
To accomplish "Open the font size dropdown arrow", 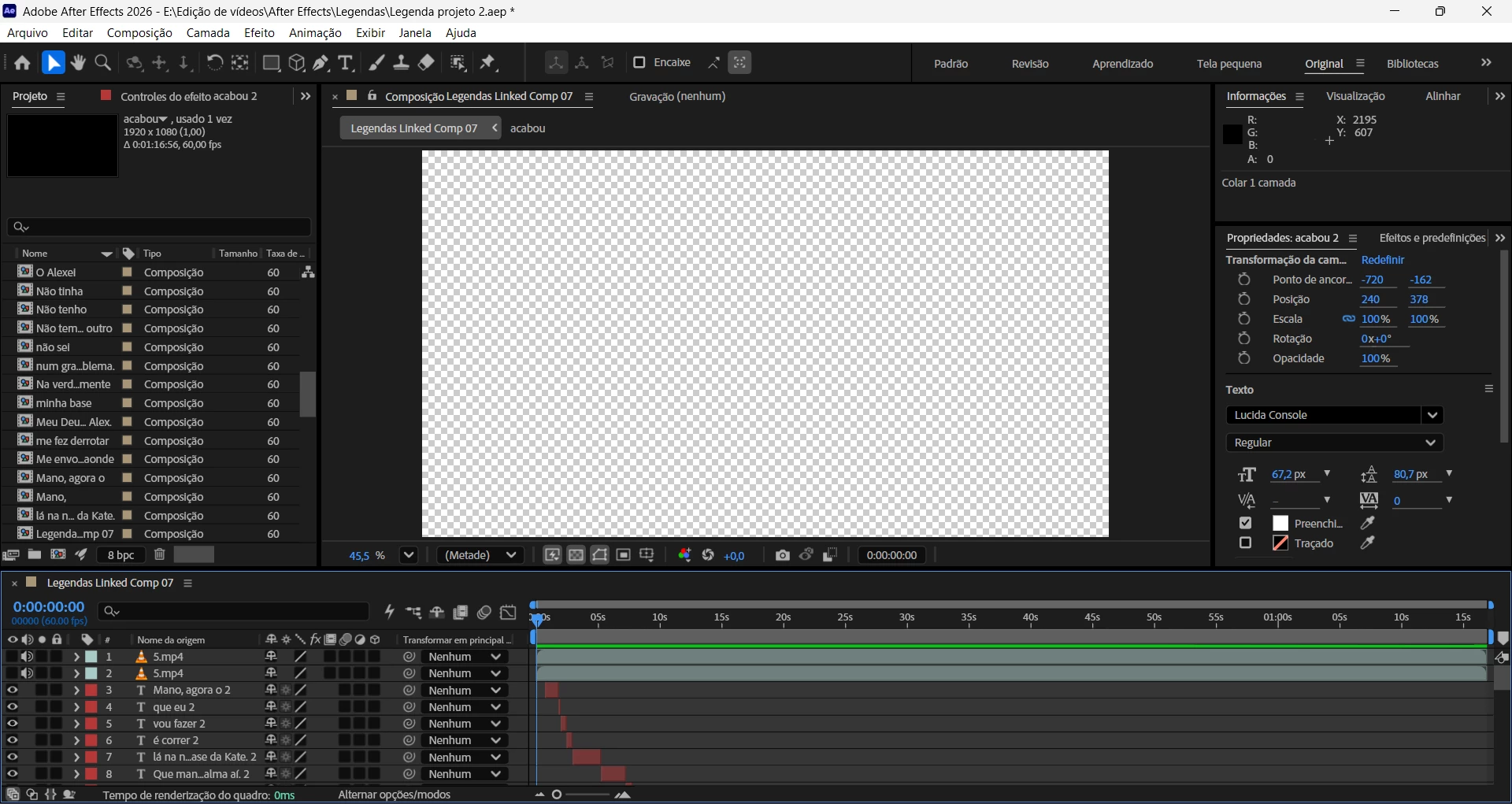I will coord(1327,474).
